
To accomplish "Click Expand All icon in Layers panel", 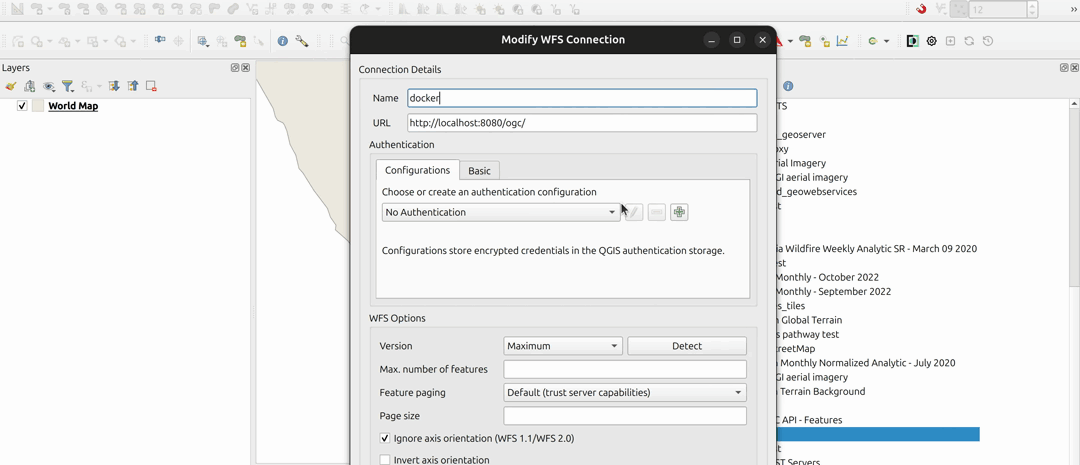I will pyautogui.click(x=114, y=86).
